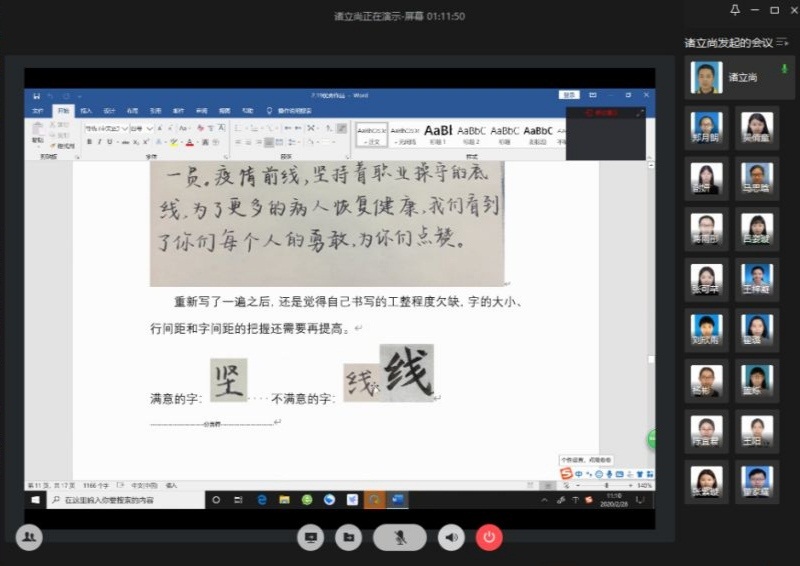The height and width of the screenshot is (566, 800).
Task: Open the shared files folder icon
Action: [348, 537]
